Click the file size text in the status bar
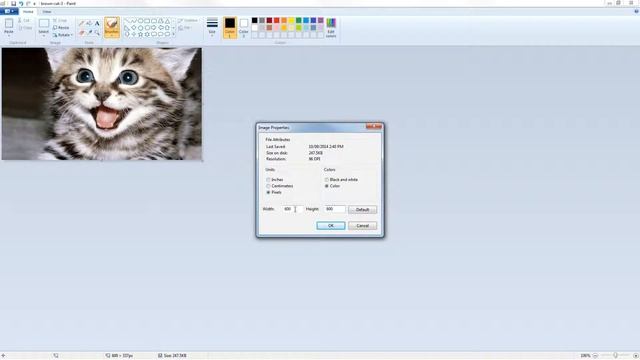640x360 pixels. coord(176,356)
